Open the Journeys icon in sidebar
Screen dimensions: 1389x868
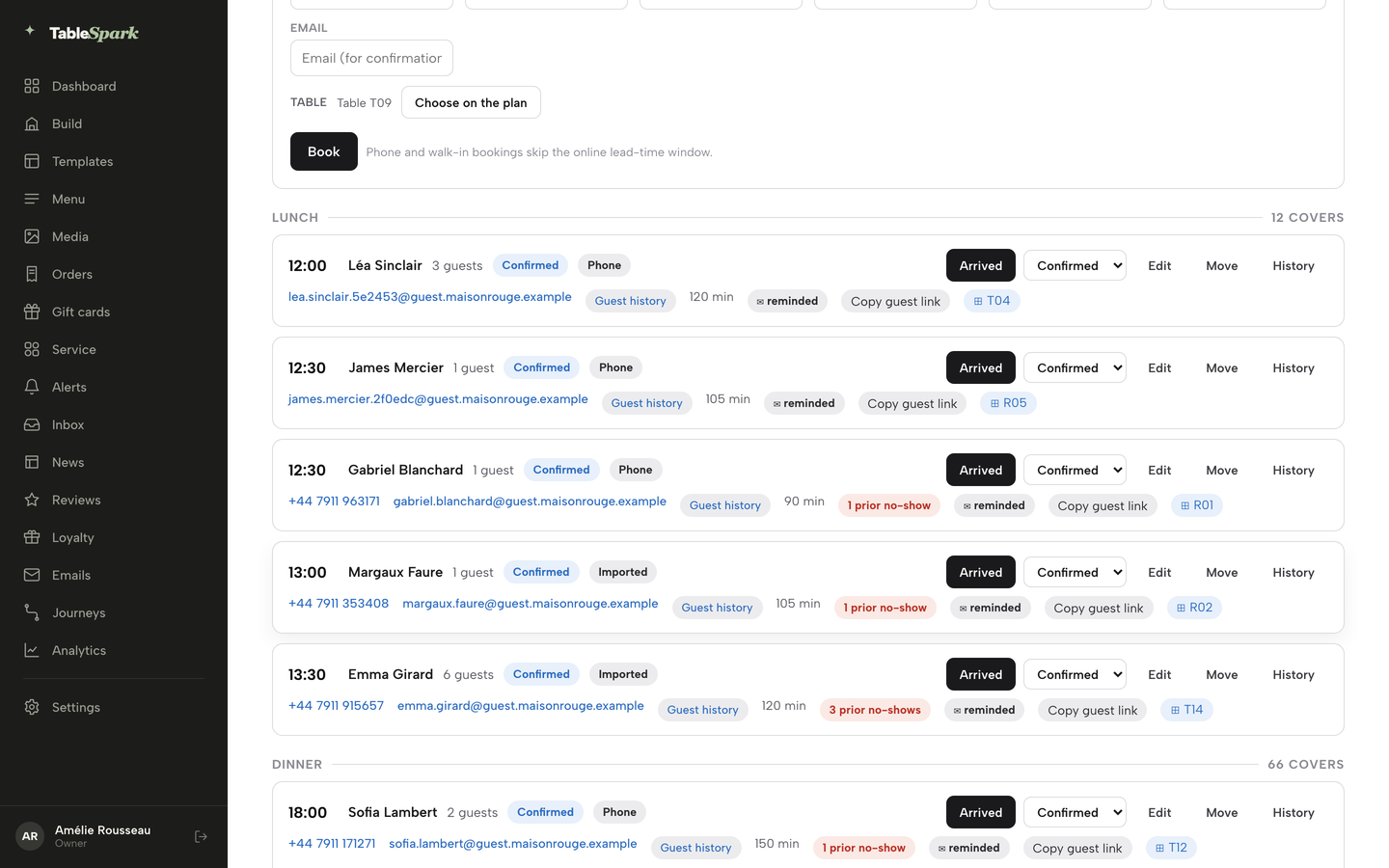[32, 612]
